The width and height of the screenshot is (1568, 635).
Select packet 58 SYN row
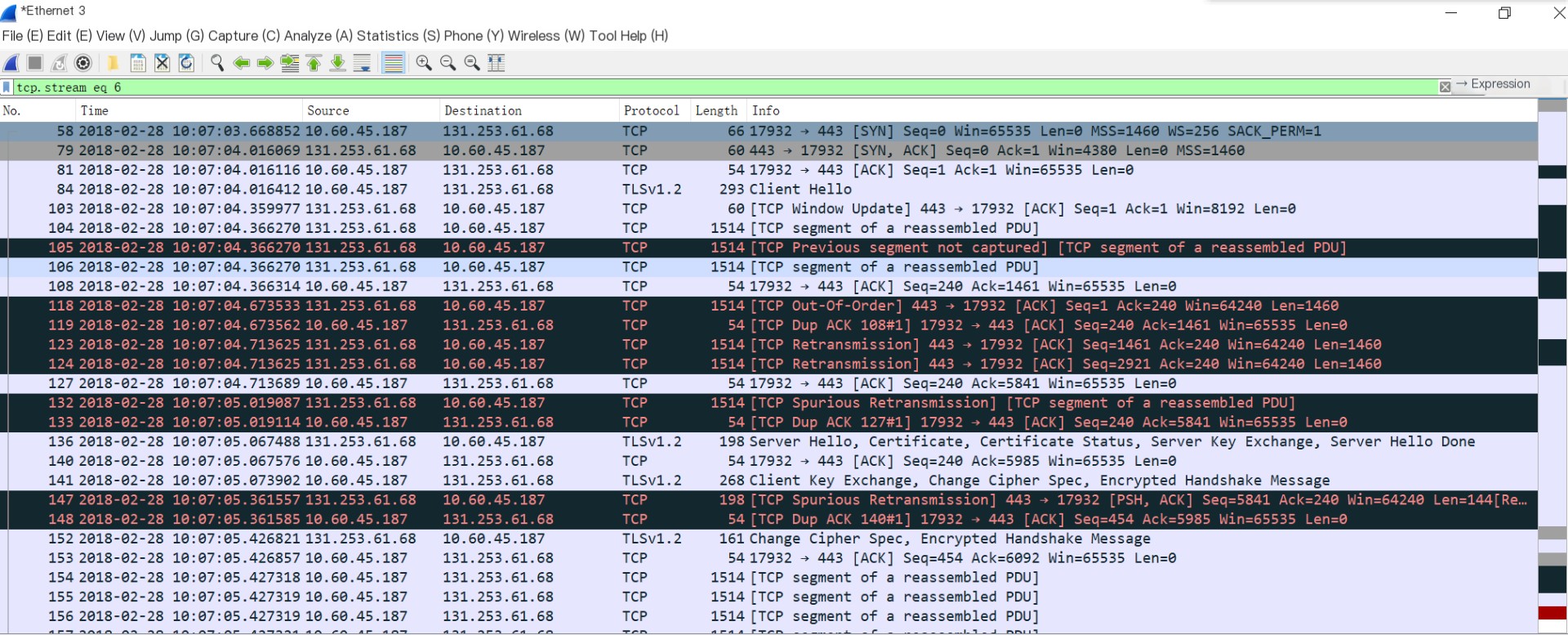(768, 131)
